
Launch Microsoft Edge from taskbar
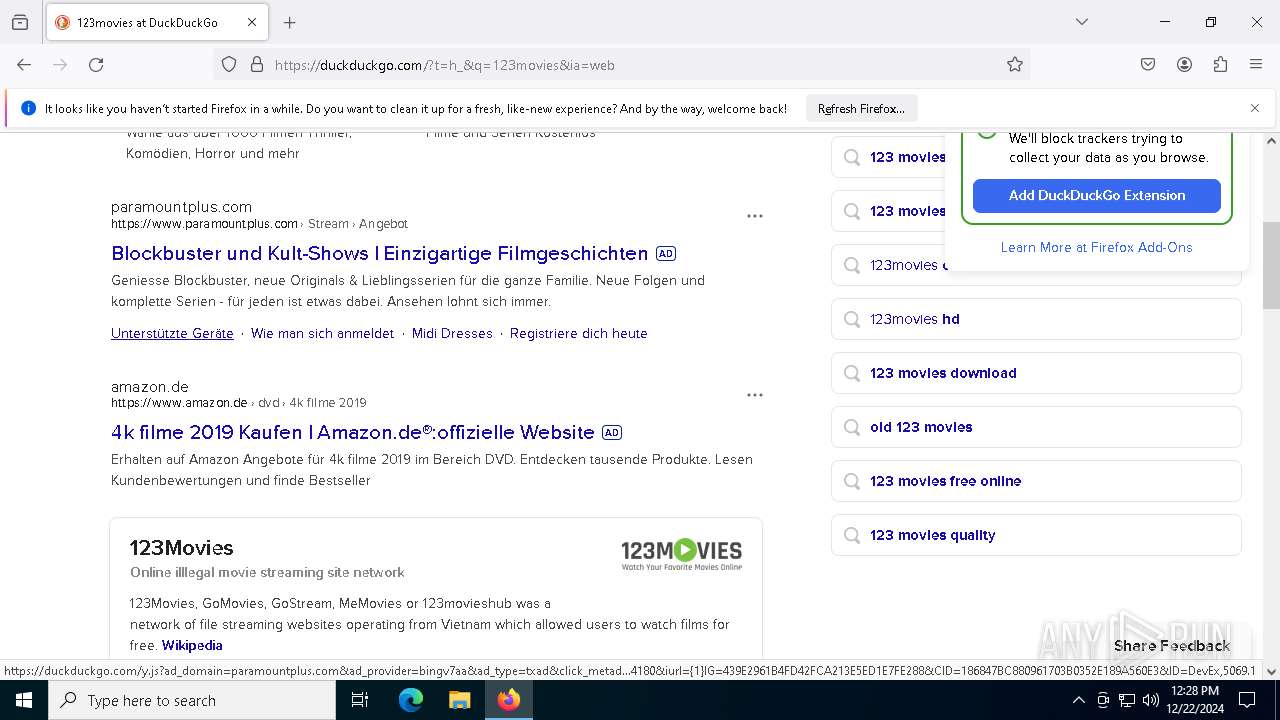[411, 701]
